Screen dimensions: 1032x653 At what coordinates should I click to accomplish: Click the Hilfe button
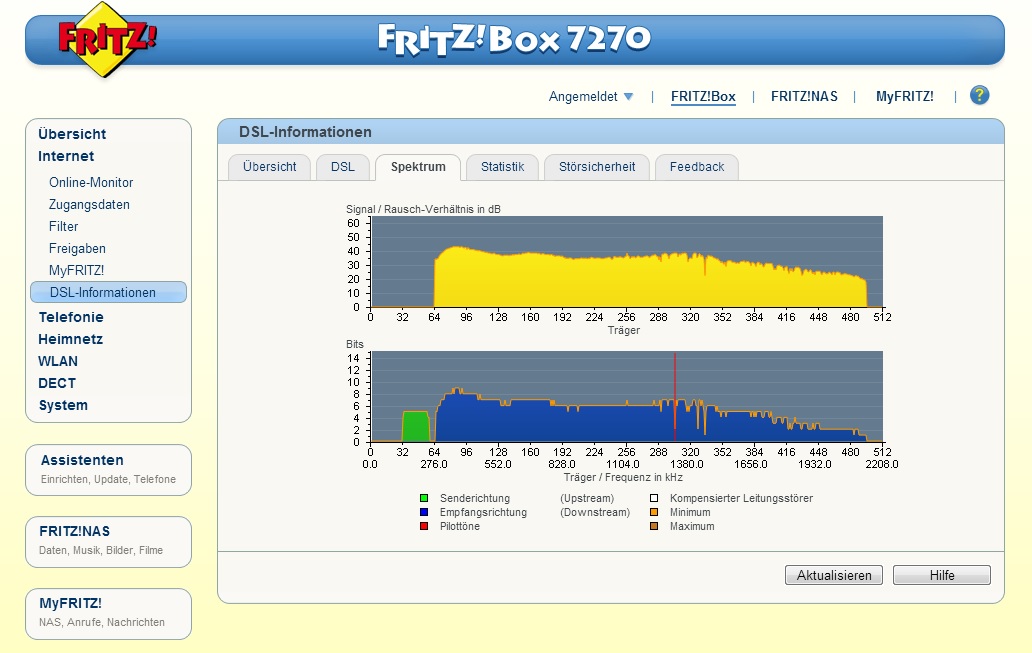(x=942, y=575)
